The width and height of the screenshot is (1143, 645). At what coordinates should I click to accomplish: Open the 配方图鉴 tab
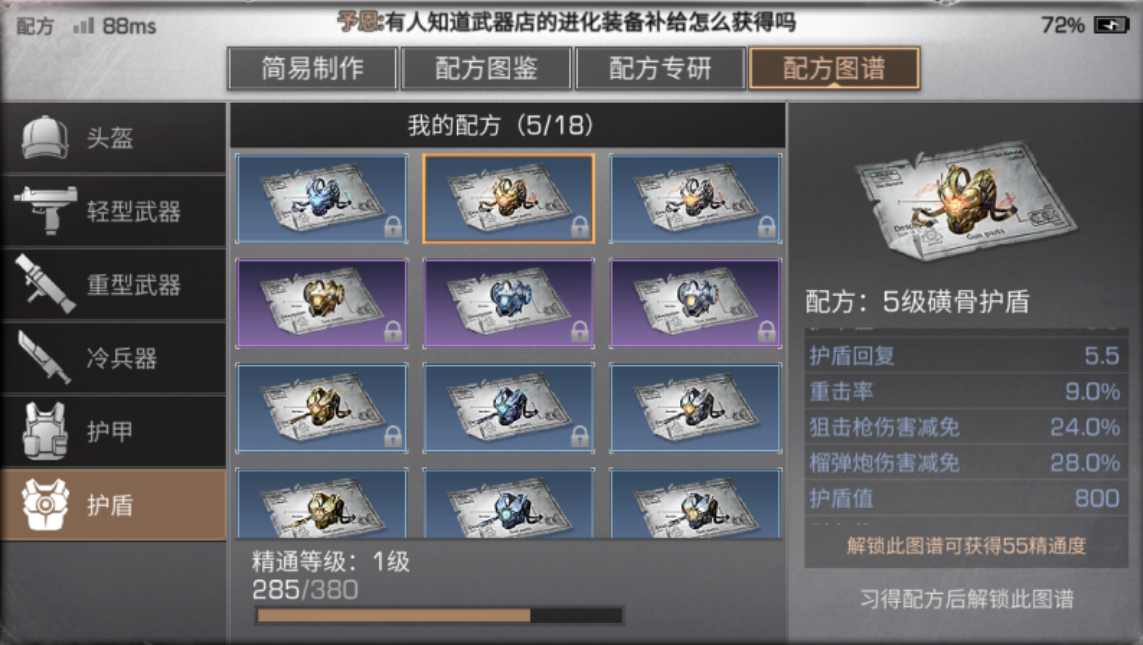coord(486,69)
